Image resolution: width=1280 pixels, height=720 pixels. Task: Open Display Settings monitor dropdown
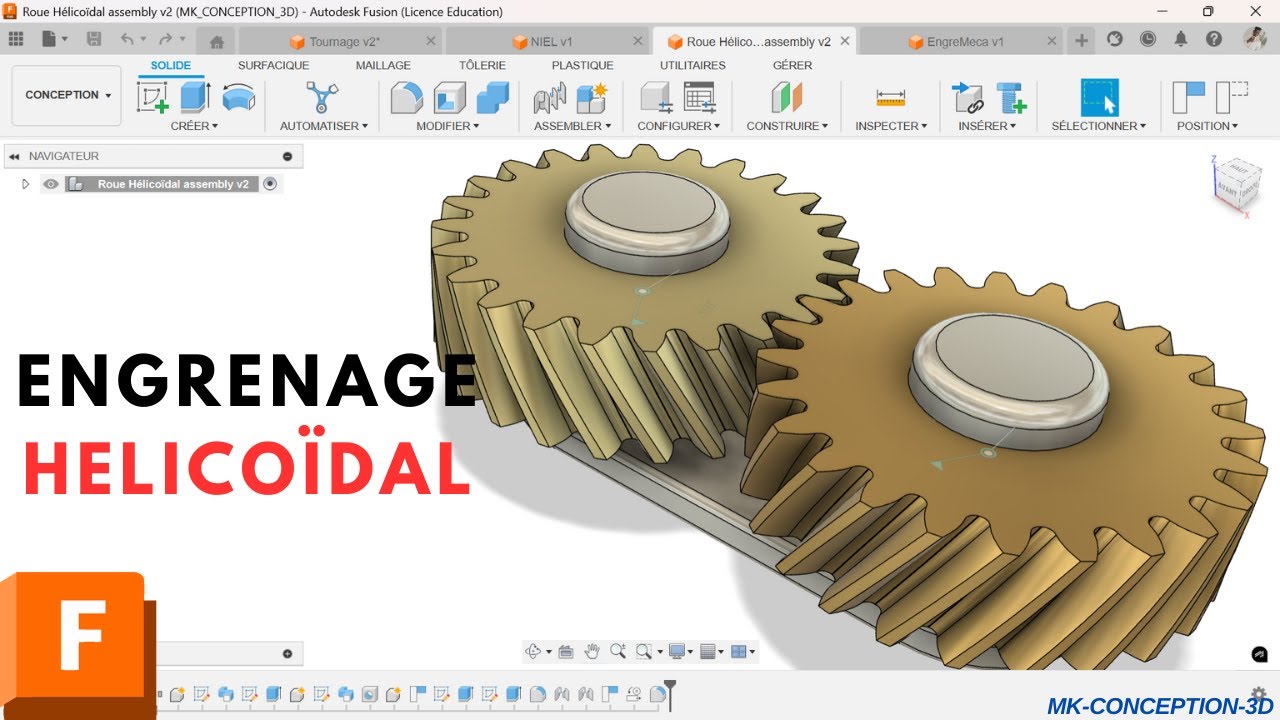tap(681, 652)
